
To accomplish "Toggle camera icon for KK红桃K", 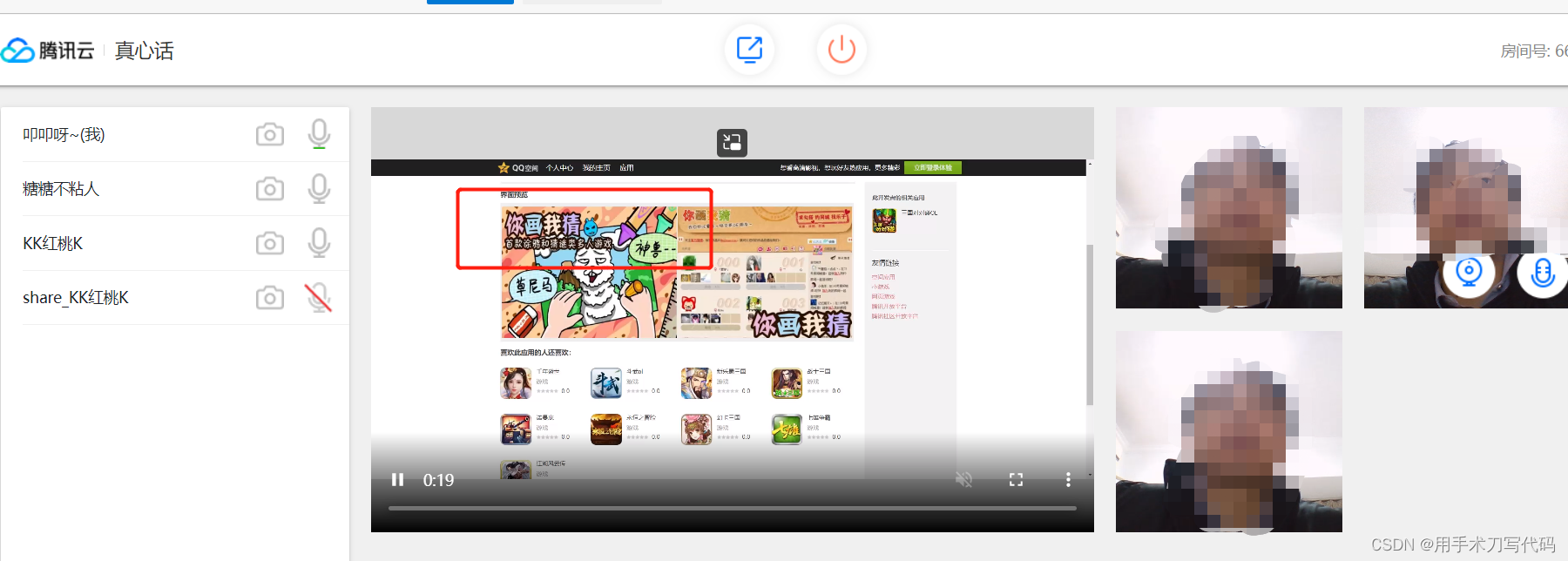I will point(270,243).
